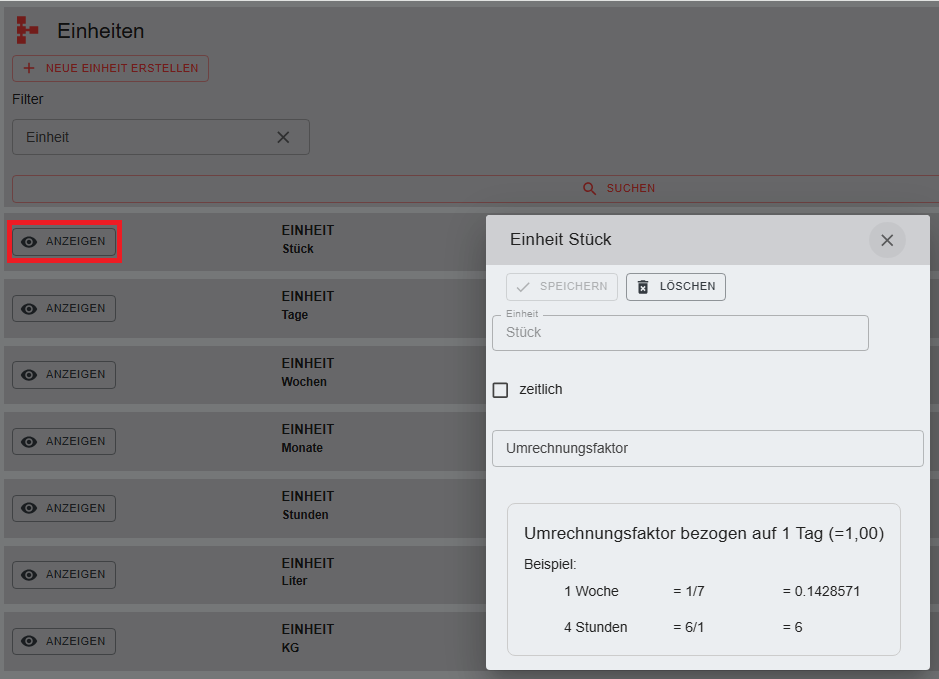The width and height of the screenshot is (939, 679).
Task: Click the eye icon in Wochen row
Action: click(x=29, y=375)
